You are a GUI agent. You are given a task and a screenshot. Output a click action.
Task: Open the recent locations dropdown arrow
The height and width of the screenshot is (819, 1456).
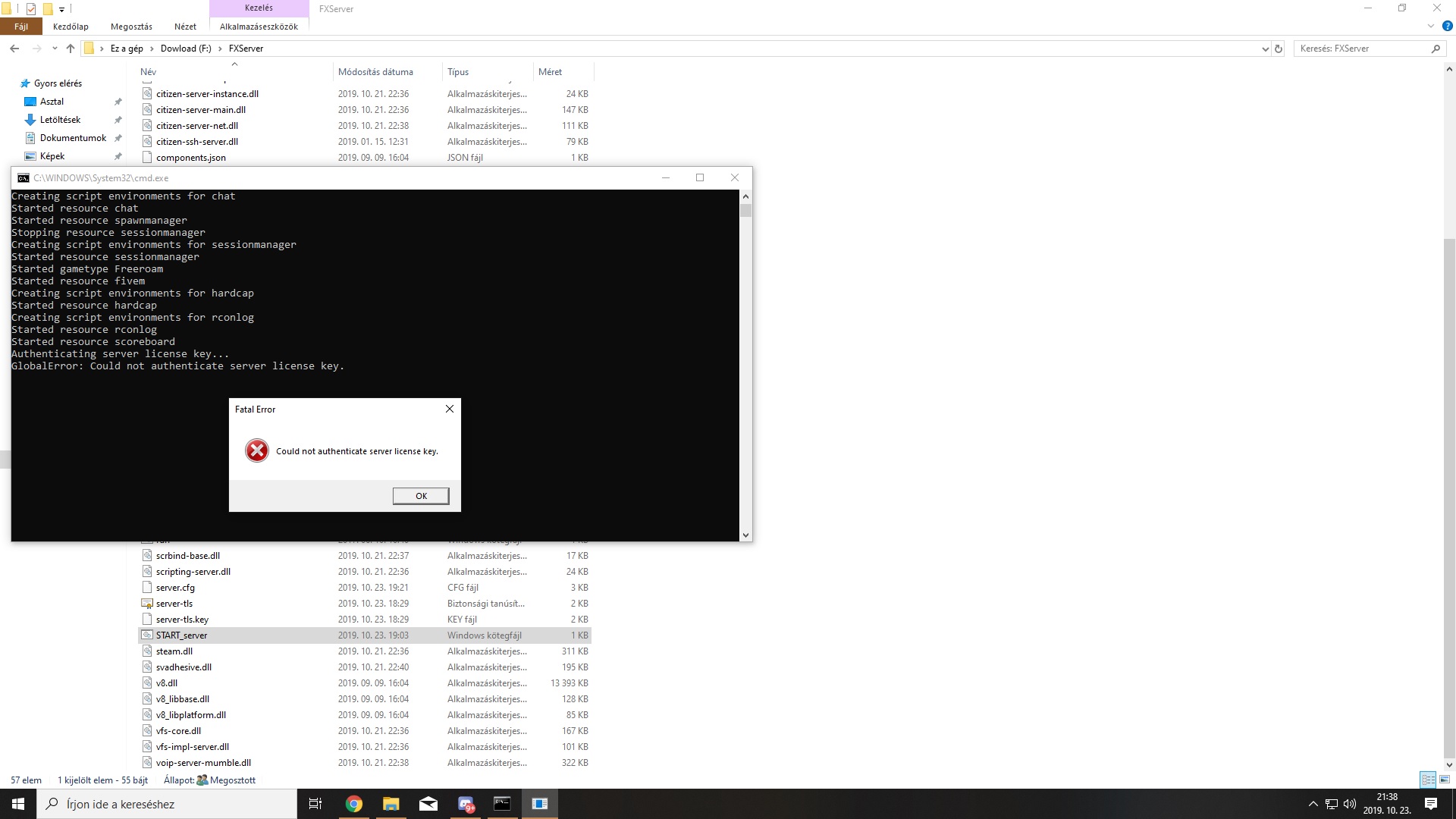tap(55, 49)
